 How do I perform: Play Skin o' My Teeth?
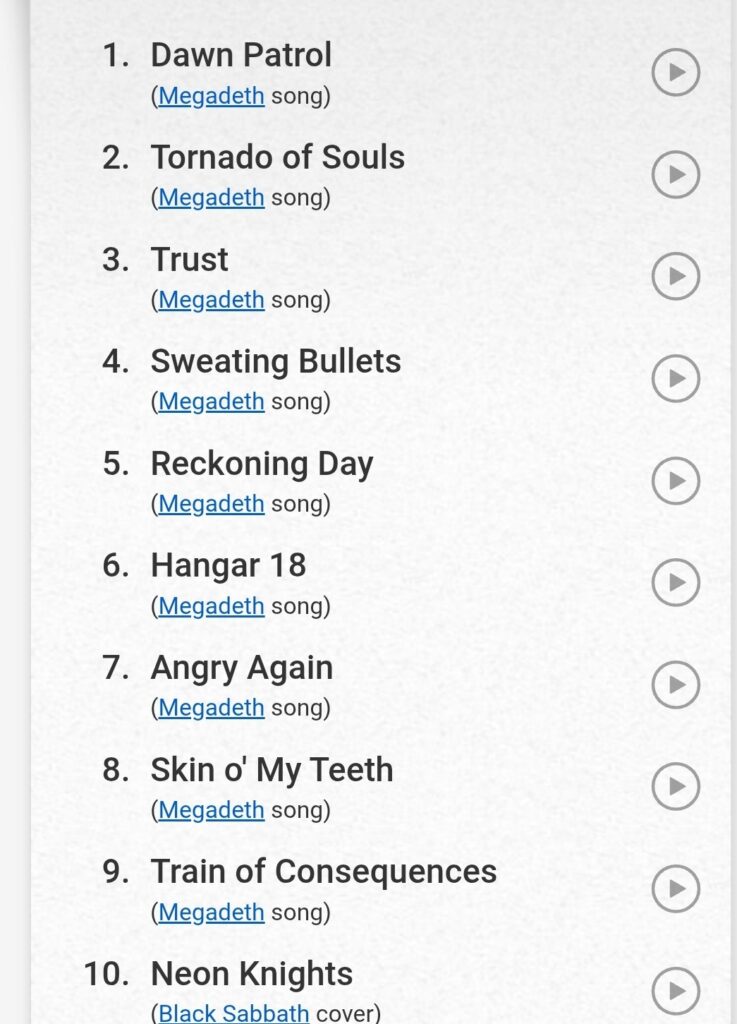click(676, 787)
